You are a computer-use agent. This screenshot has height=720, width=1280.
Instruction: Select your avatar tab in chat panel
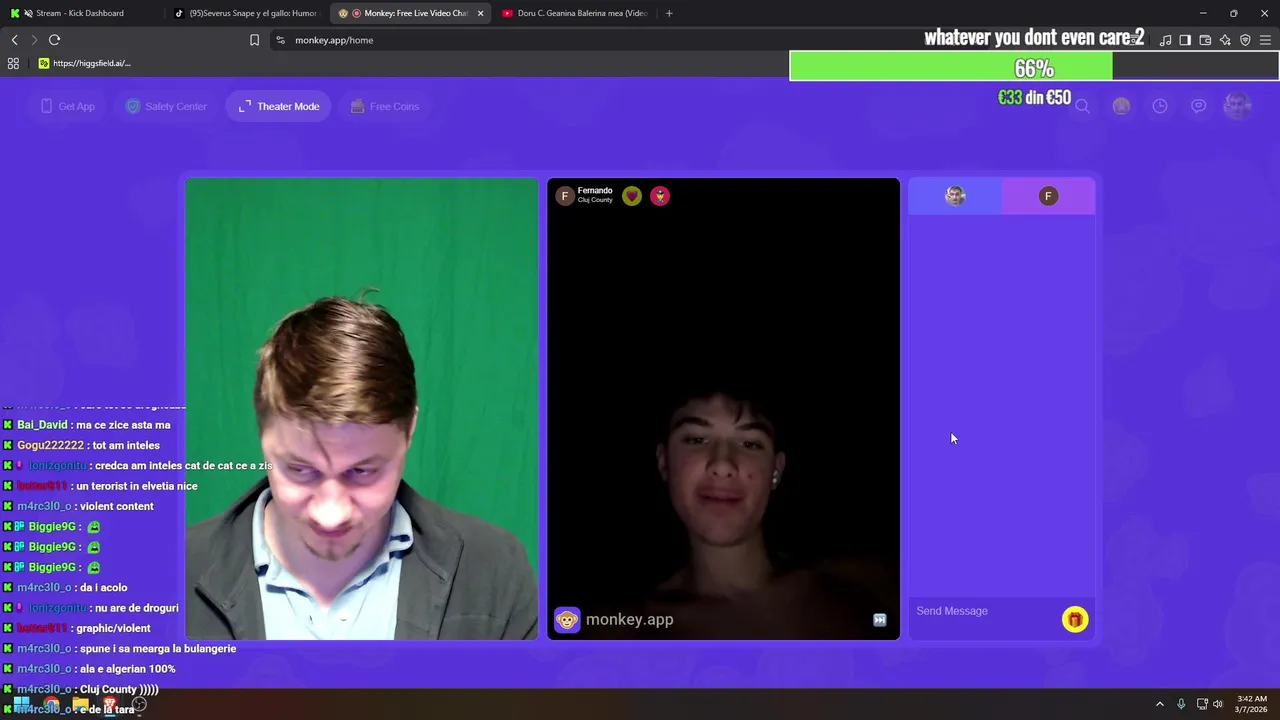tap(955, 196)
